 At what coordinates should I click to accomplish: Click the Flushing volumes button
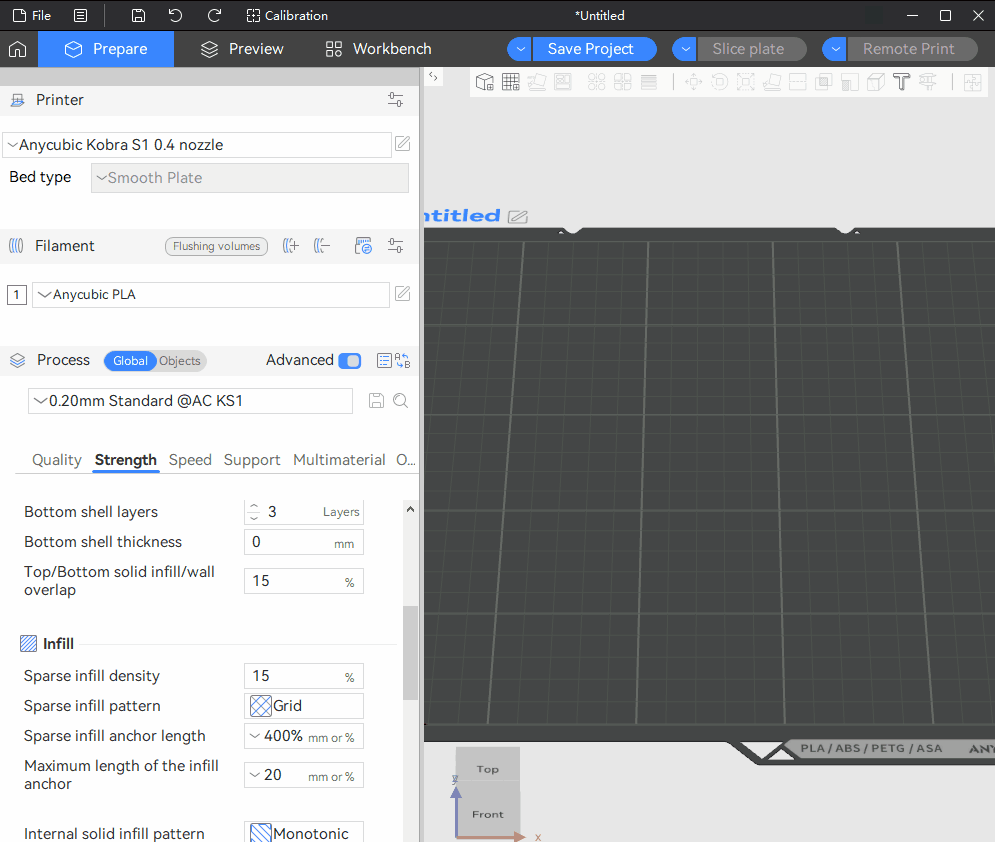(x=216, y=246)
